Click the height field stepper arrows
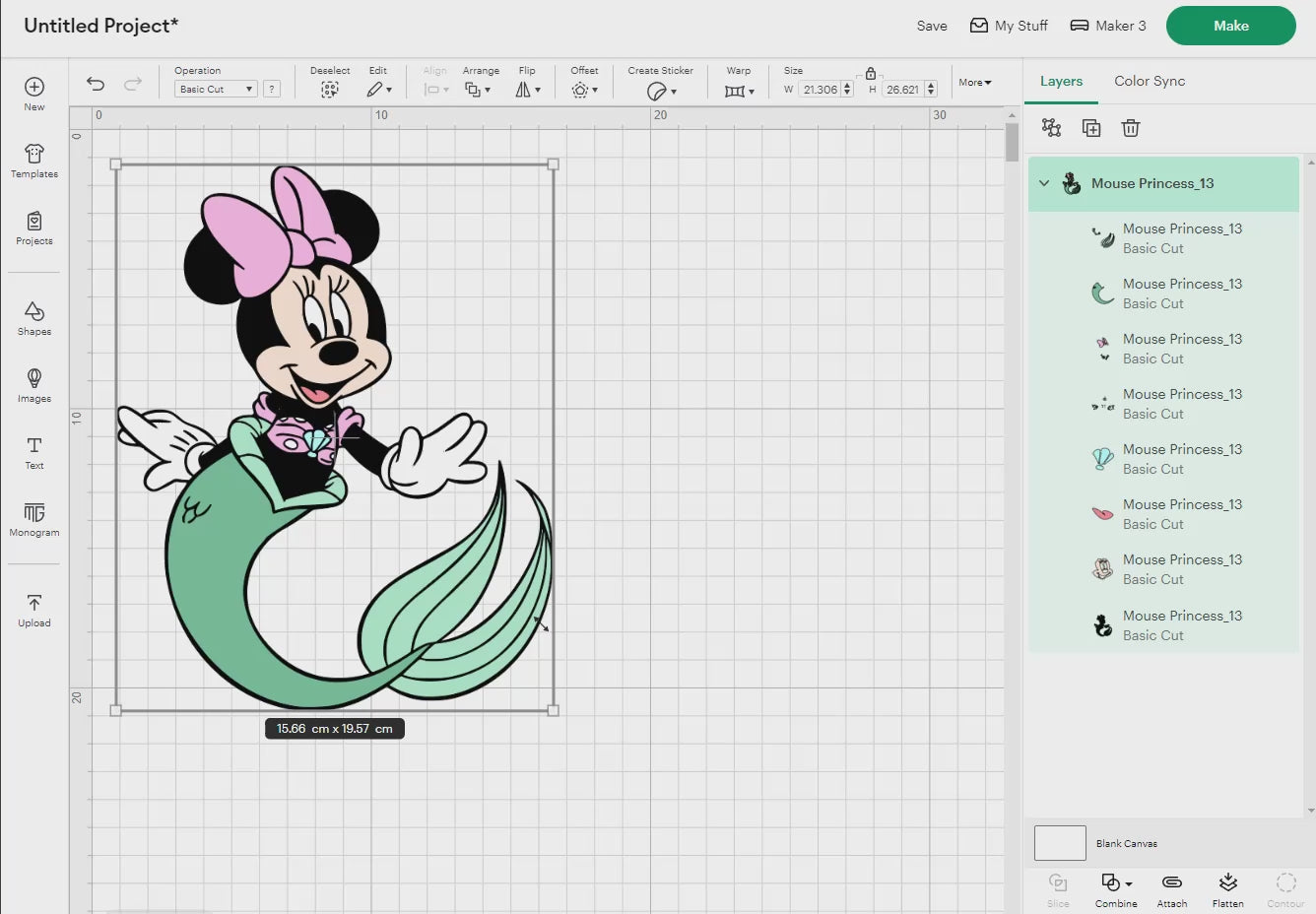1316x914 pixels. coord(930,89)
